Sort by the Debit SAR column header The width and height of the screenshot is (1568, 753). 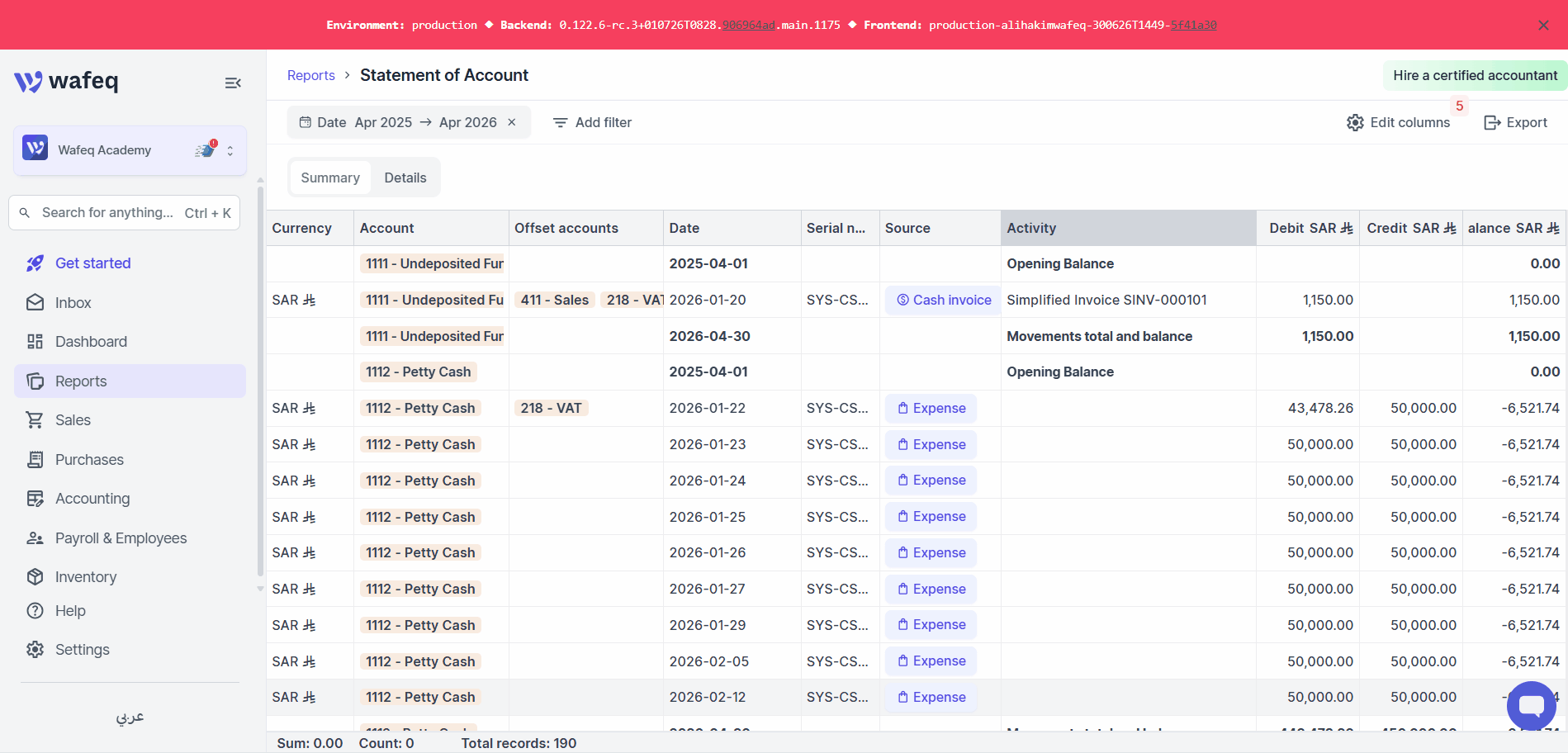(x=1308, y=228)
